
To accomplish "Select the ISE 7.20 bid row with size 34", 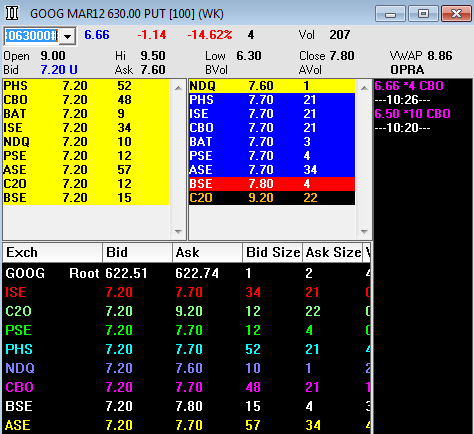I will coord(86,128).
